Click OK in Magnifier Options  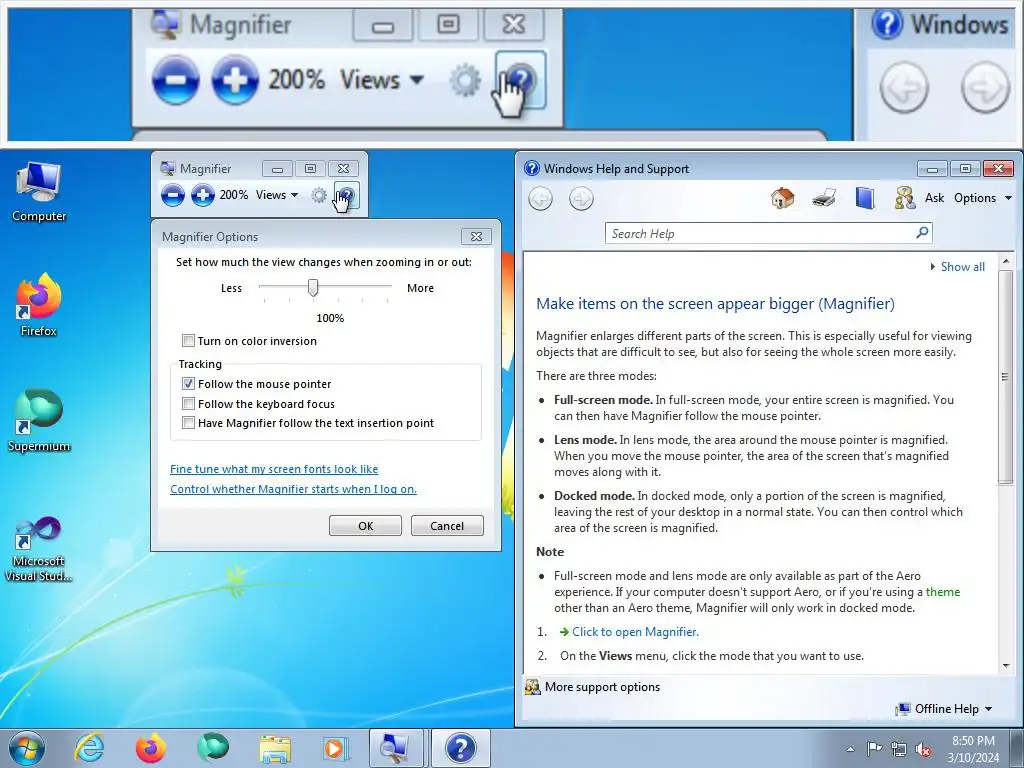point(365,526)
